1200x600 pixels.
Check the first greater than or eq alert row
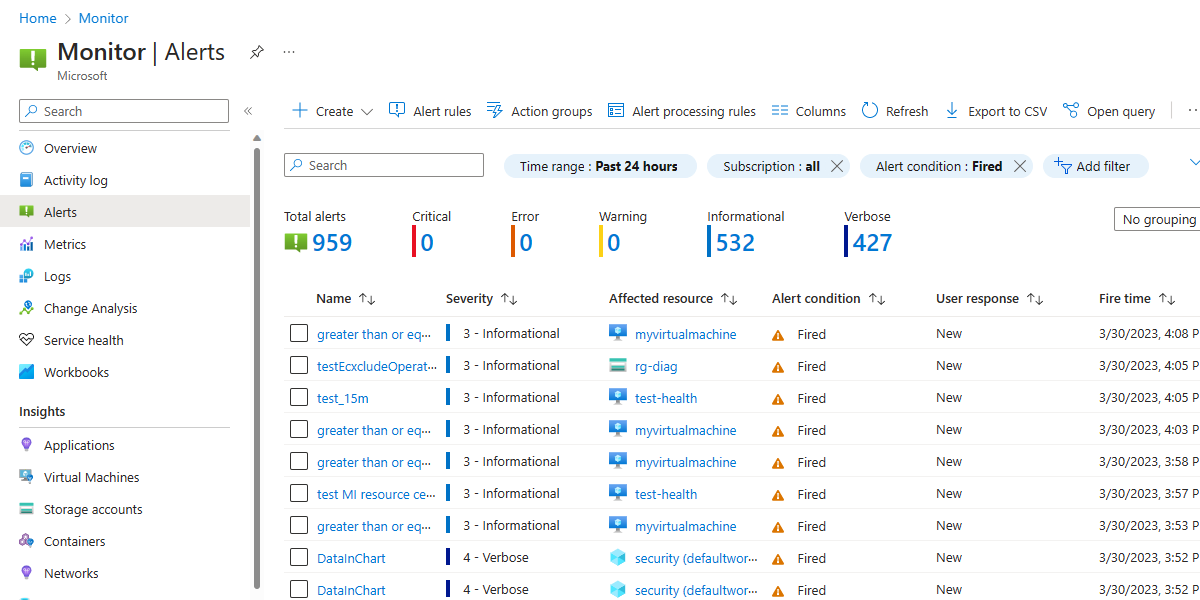point(299,333)
